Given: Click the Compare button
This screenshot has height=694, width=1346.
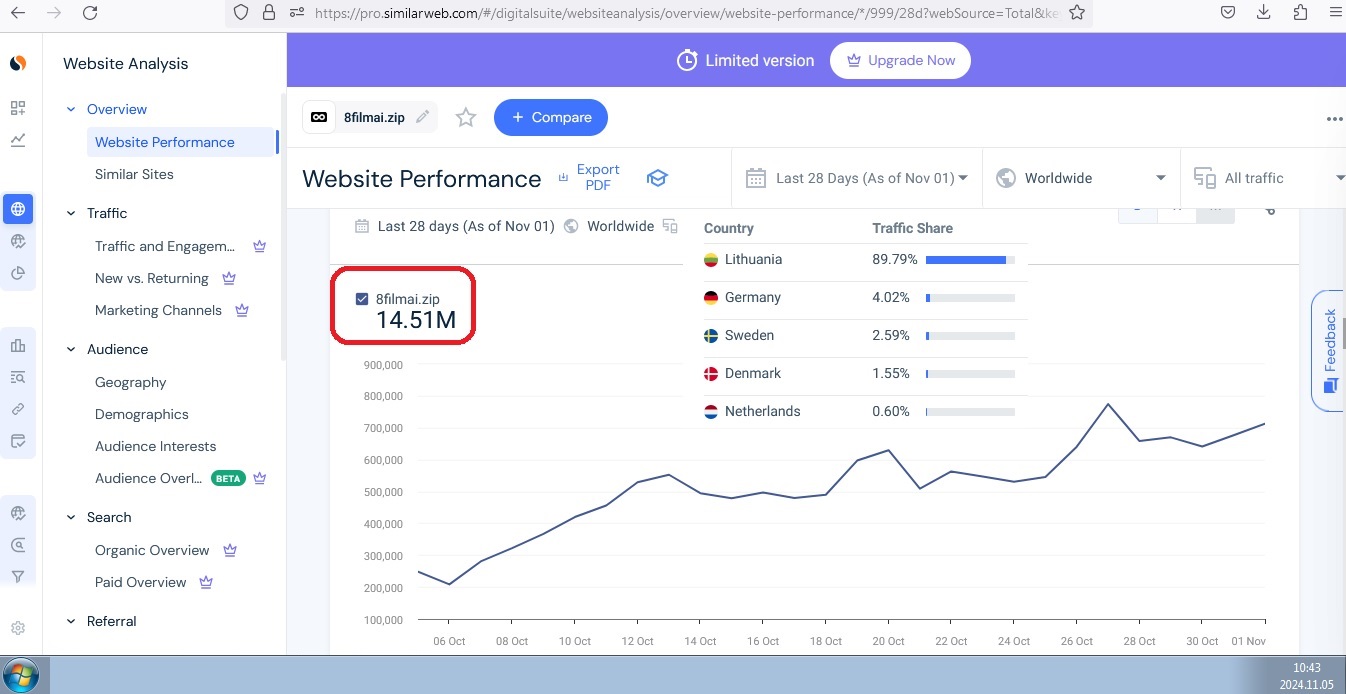Looking at the screenshot, I should [551, 118].
